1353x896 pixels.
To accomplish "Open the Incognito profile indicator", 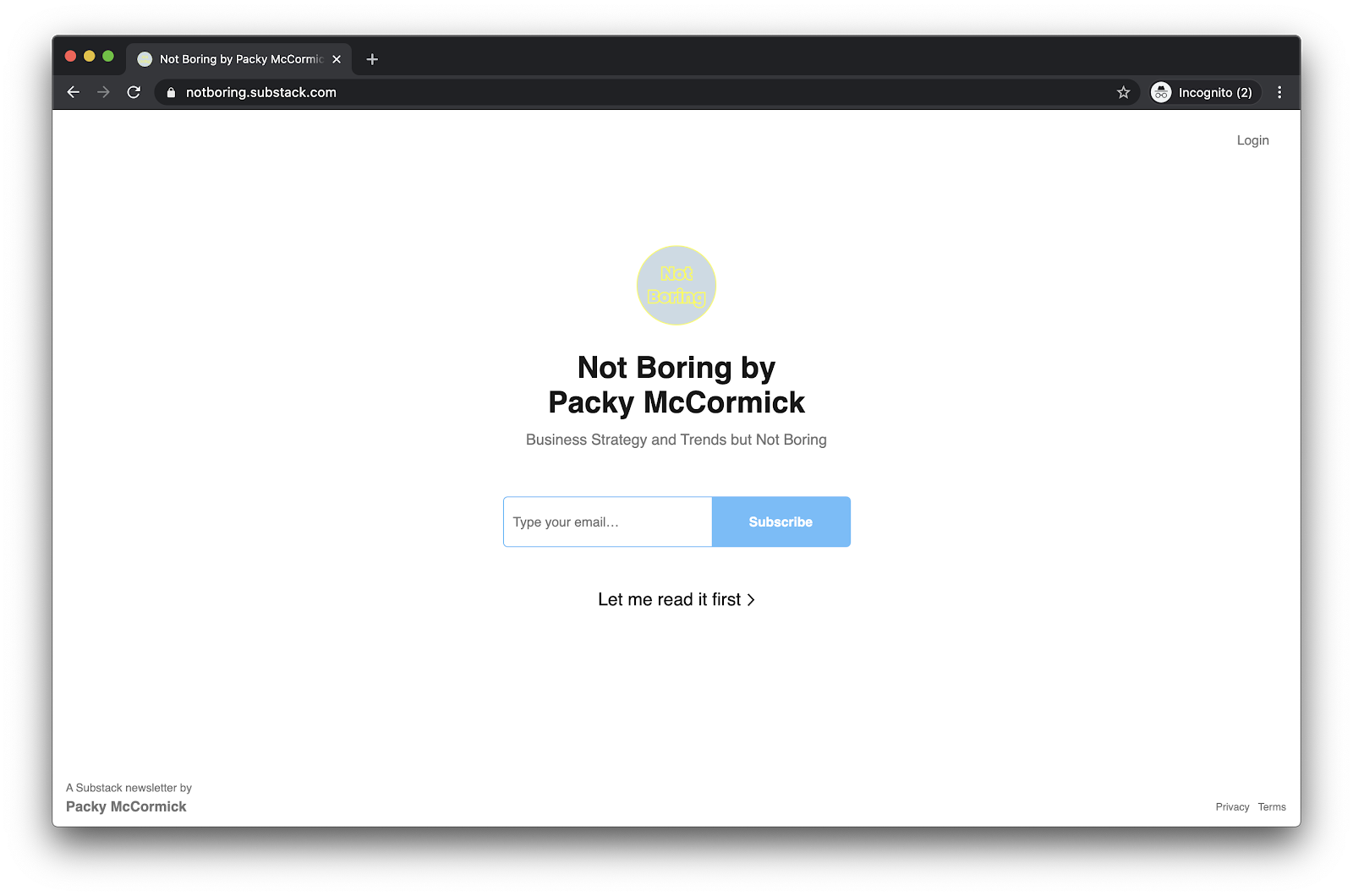I will pos(1205,92).
